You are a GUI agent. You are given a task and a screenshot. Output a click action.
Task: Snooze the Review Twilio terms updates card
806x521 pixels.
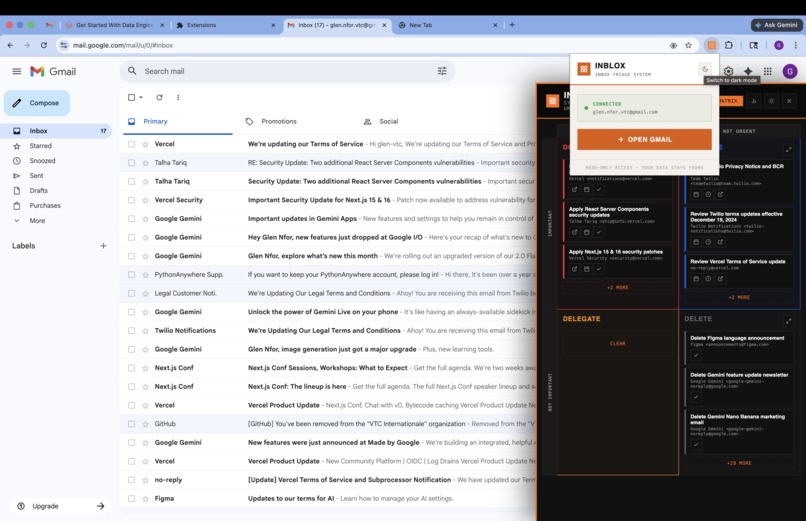(708, 242)
